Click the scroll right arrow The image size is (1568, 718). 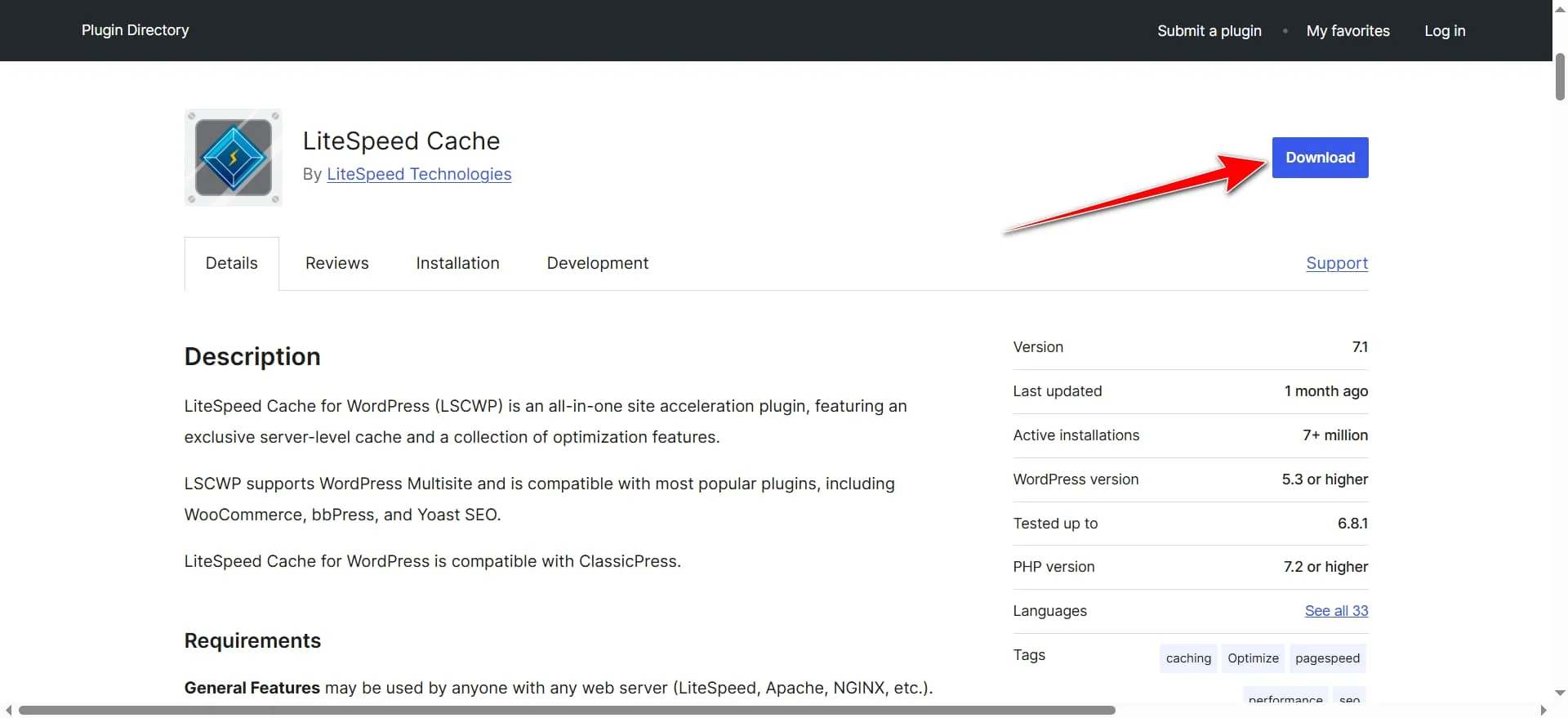(x=1543, y=710)
